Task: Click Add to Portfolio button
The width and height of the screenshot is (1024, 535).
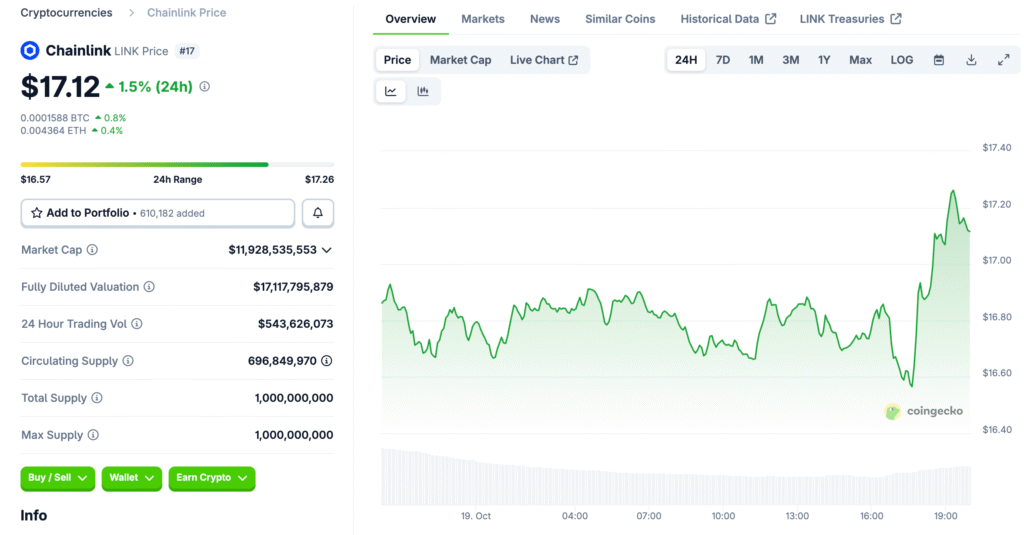Action: pos(158,213)
